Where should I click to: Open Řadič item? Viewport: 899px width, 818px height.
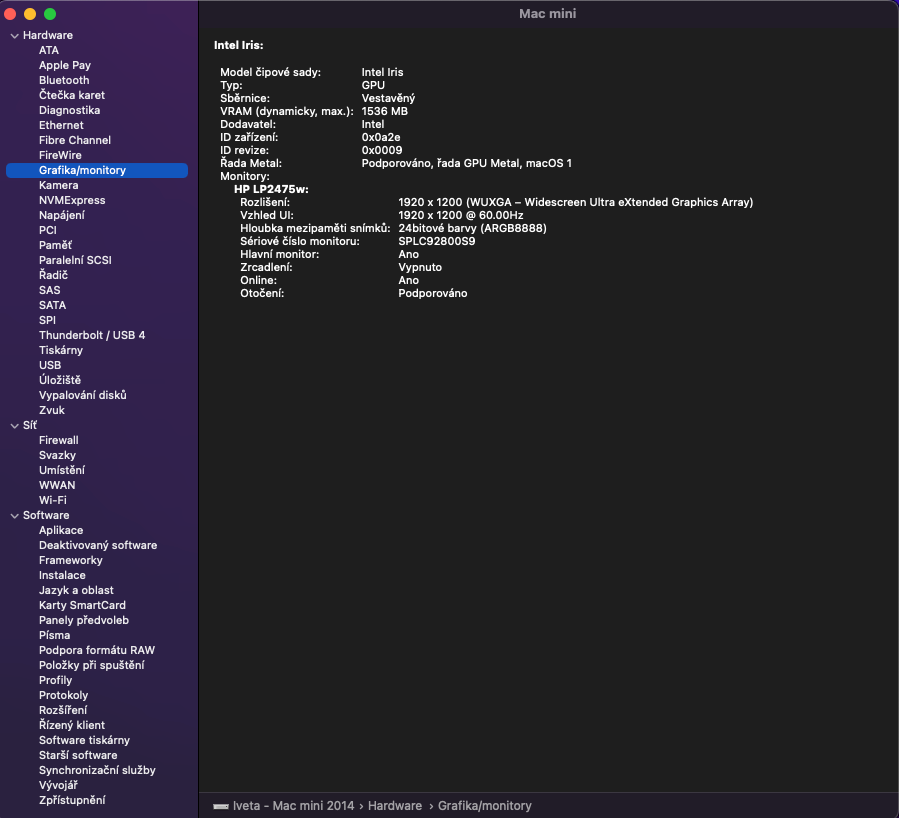pyautogui.click(x=53, y=275)
